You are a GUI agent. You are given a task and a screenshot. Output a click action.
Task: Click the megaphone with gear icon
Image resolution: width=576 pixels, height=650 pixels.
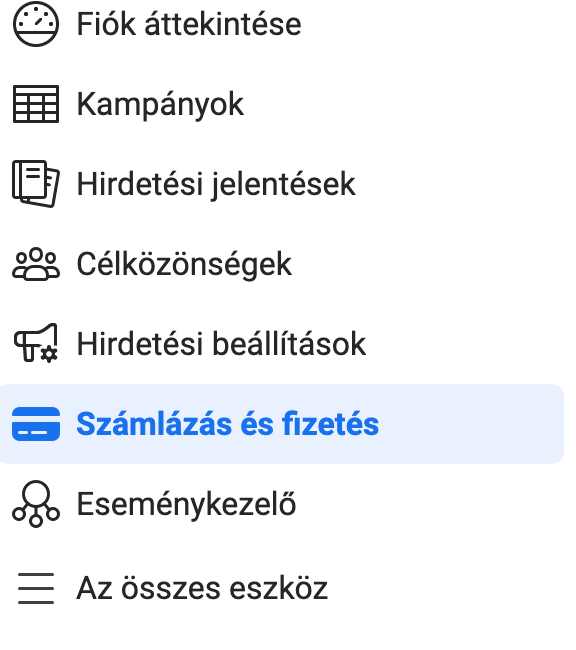click(36, 343)
